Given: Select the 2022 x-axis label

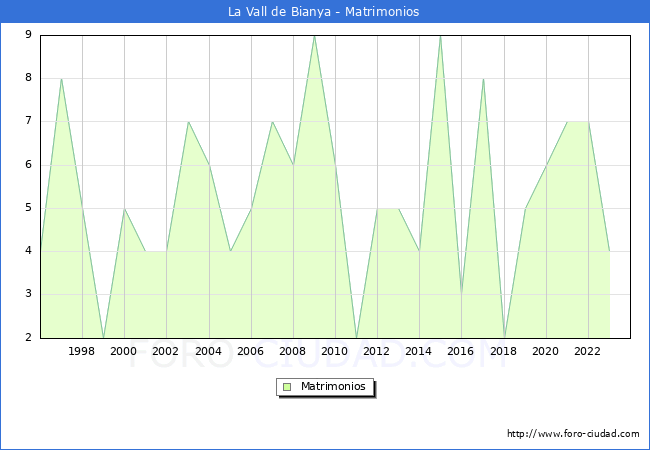Looking at the screenshot, I should pyautogui.click(x=587, y=351).
